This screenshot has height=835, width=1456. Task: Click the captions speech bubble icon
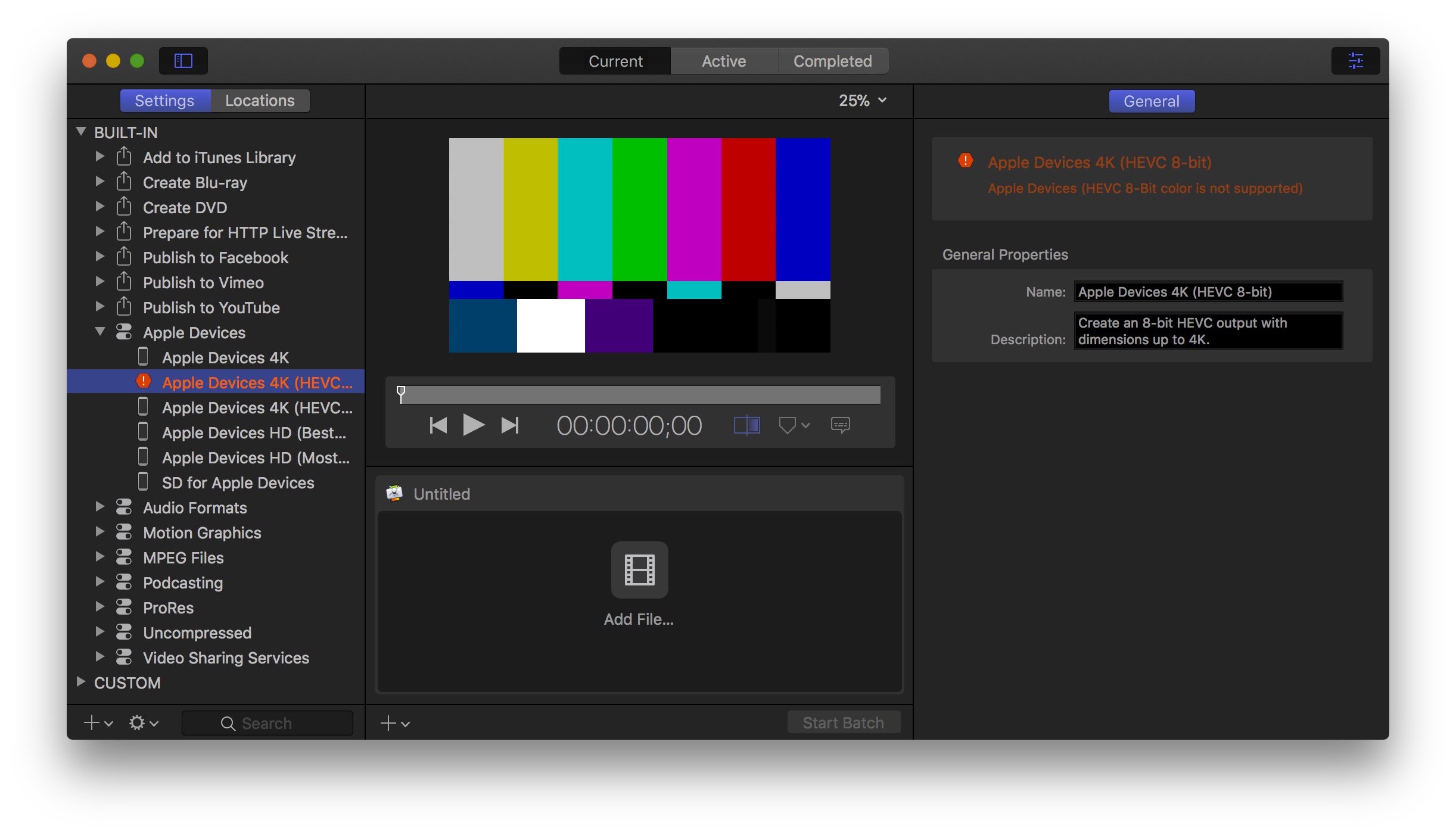(x=840, y=425)
